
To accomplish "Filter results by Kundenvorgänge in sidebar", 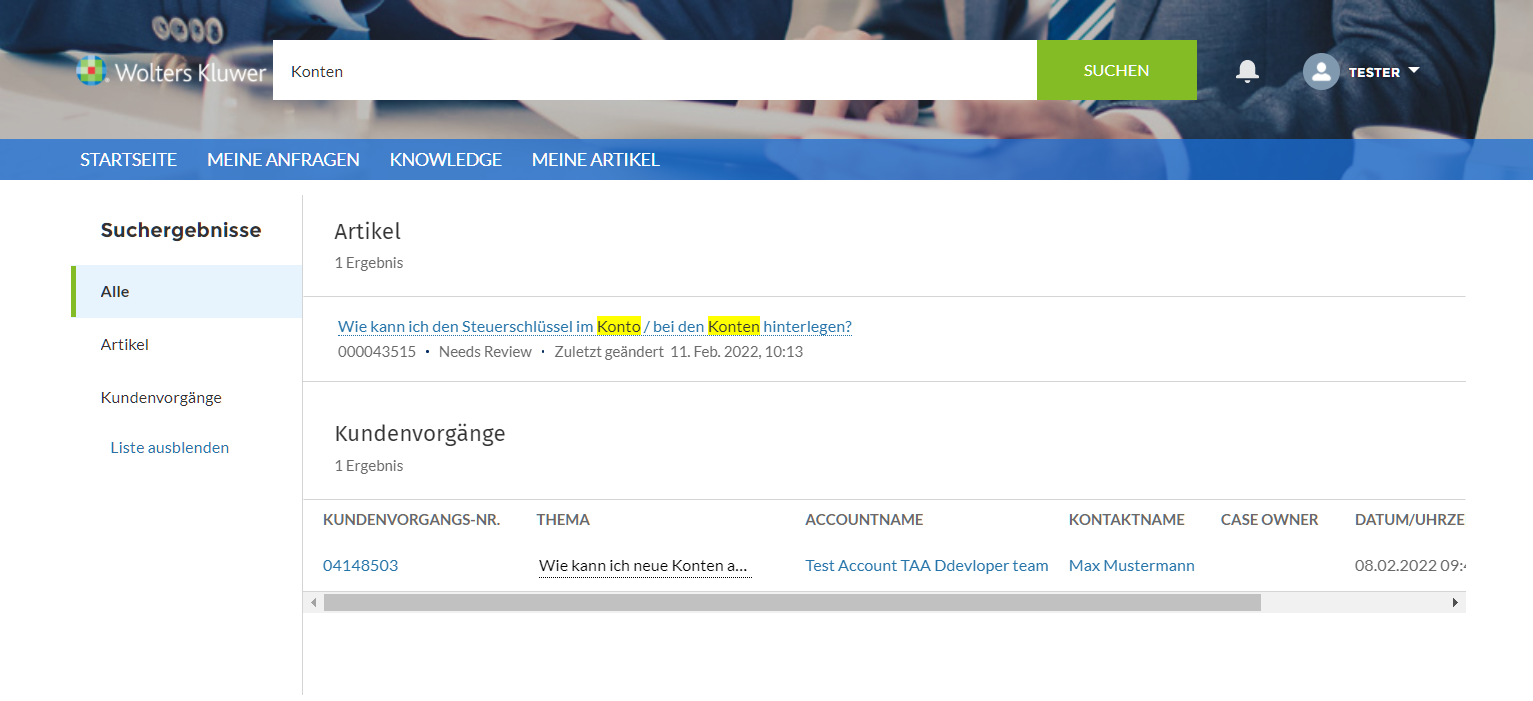I will [161, 398].
